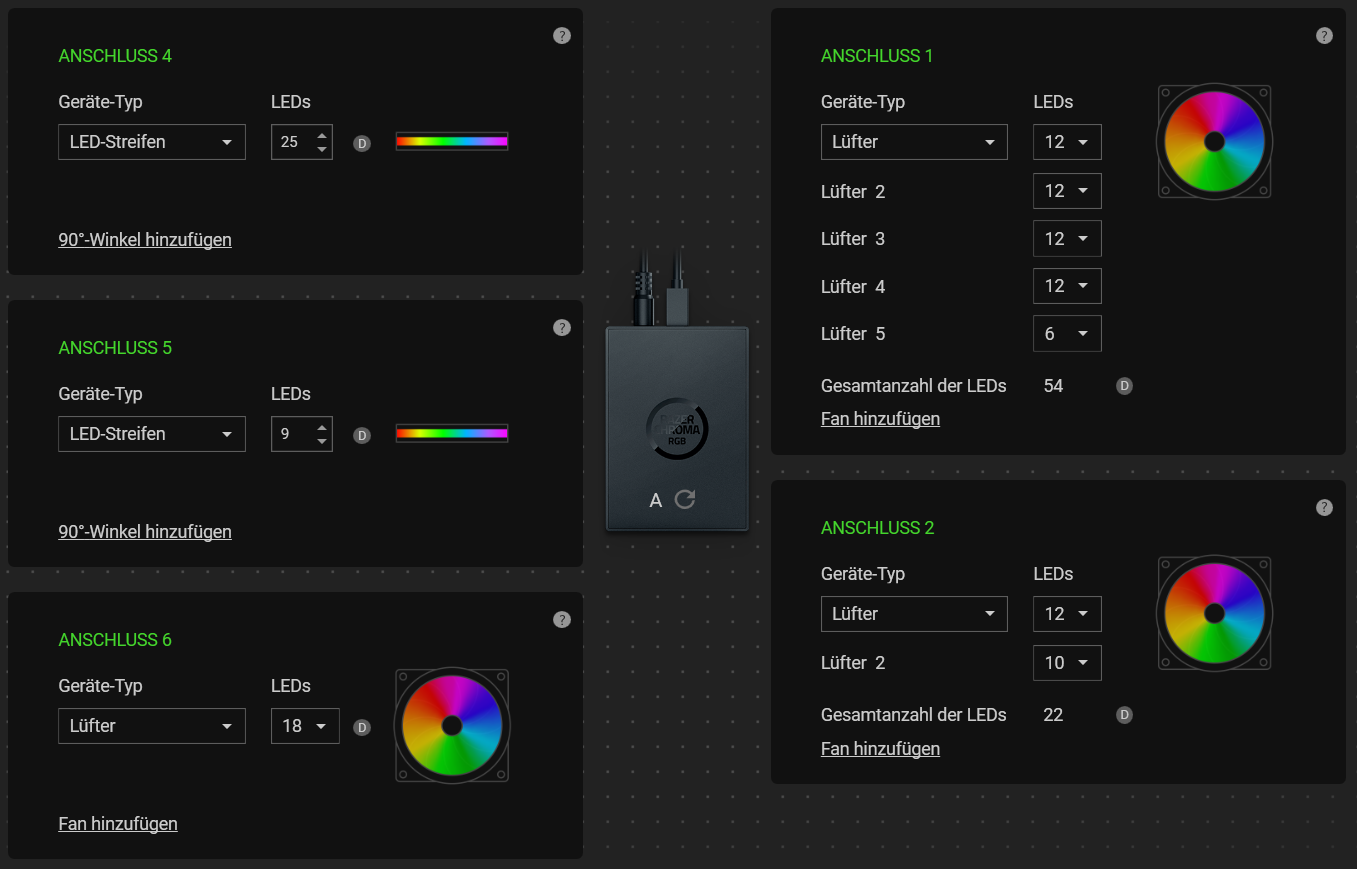1357x869 pixels.
Task: Click the Lüfter 5 label
Action: click(853, 334)
